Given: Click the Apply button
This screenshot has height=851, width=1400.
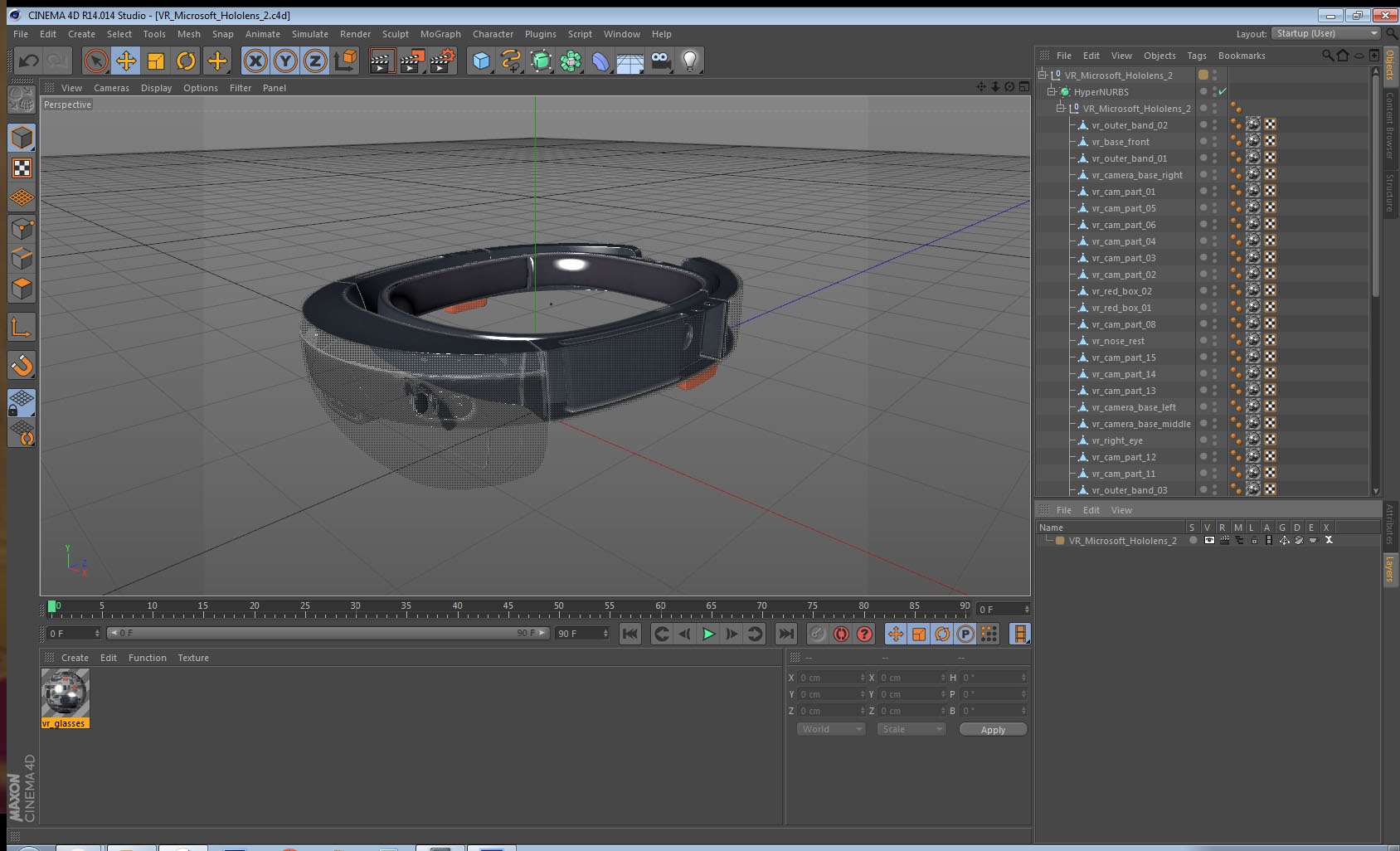Looking at the screenshot, I should 993,730.
